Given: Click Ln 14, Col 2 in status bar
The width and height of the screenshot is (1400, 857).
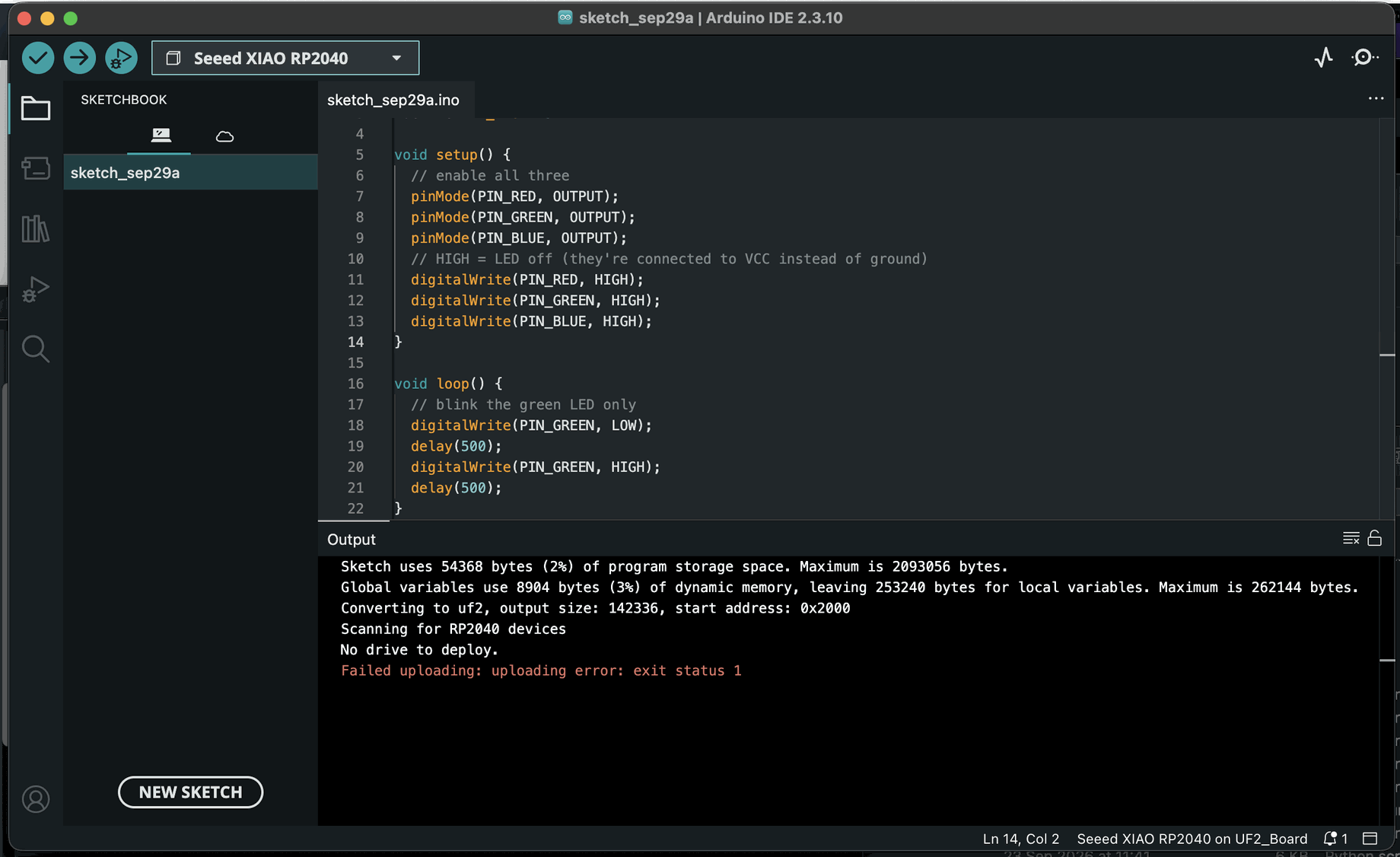Looking at the screenshot, I should [x=1020, y=839].
